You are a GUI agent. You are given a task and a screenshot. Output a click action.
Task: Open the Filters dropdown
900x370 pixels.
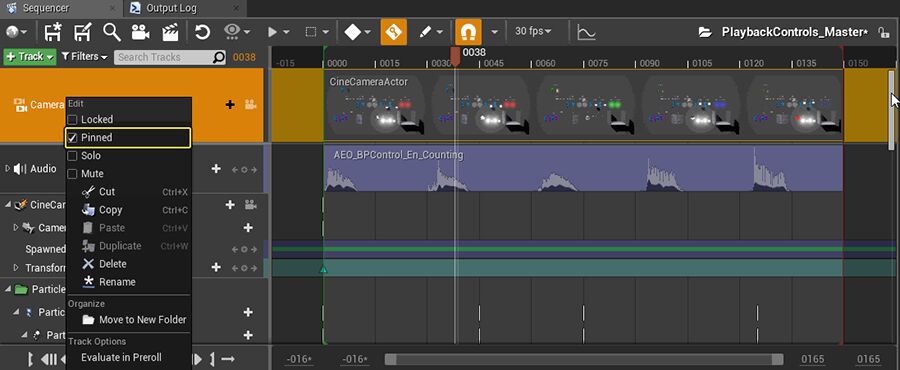[84, 57]
